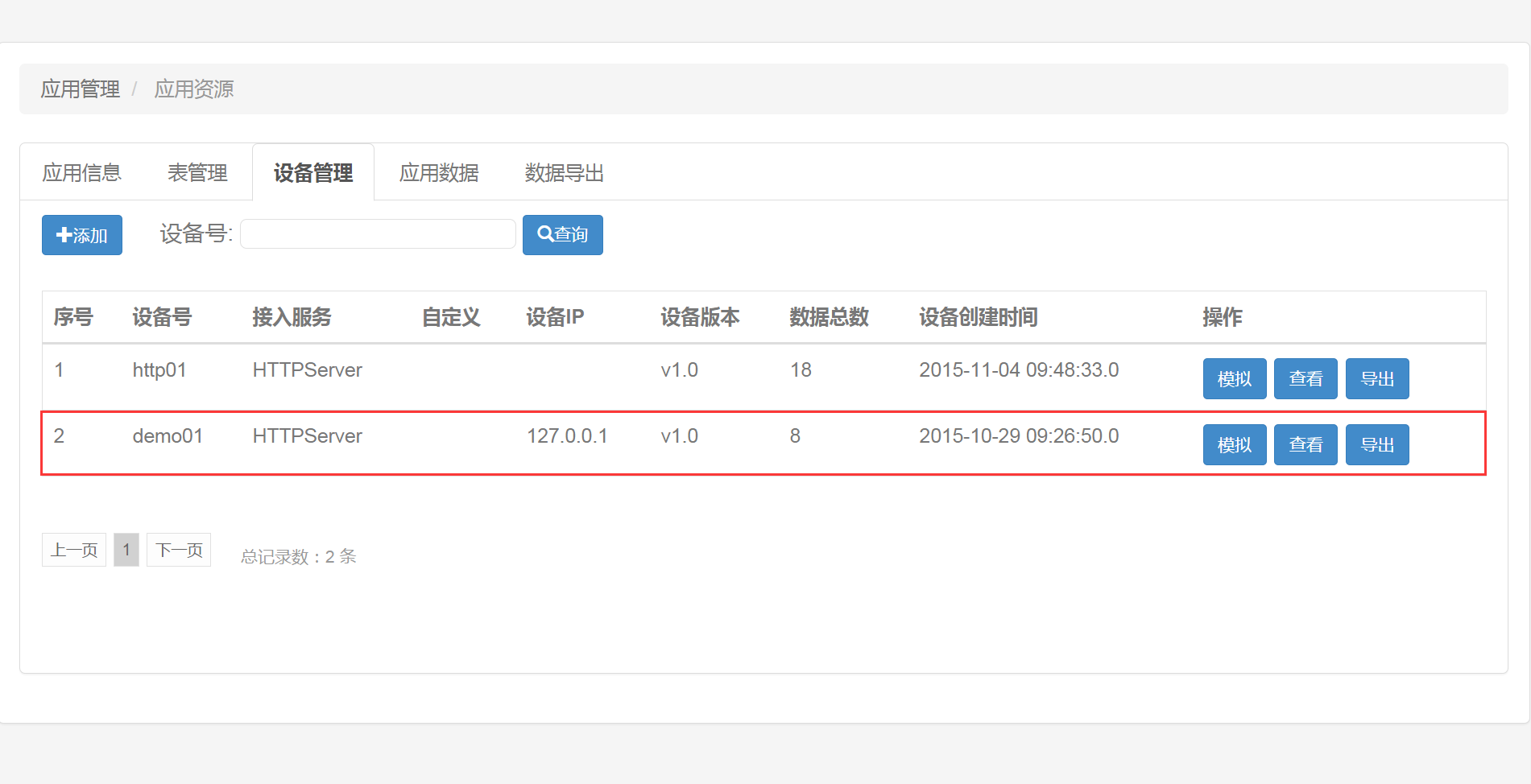The image size is (1531, 784).
Task: Select page 1 in pagination
Action: 126,551
